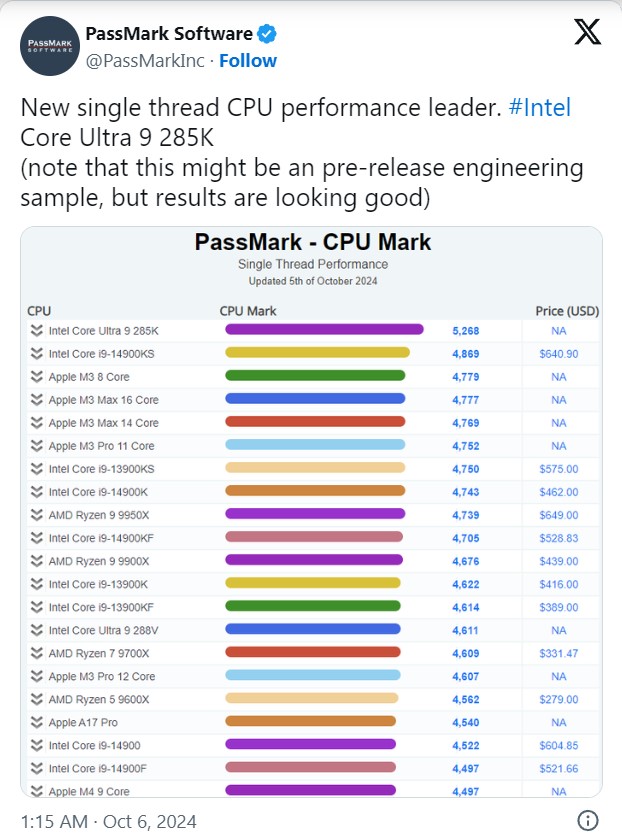Expand the Intel Core i9-14900KS row chevron

click(x=37, y=353)
